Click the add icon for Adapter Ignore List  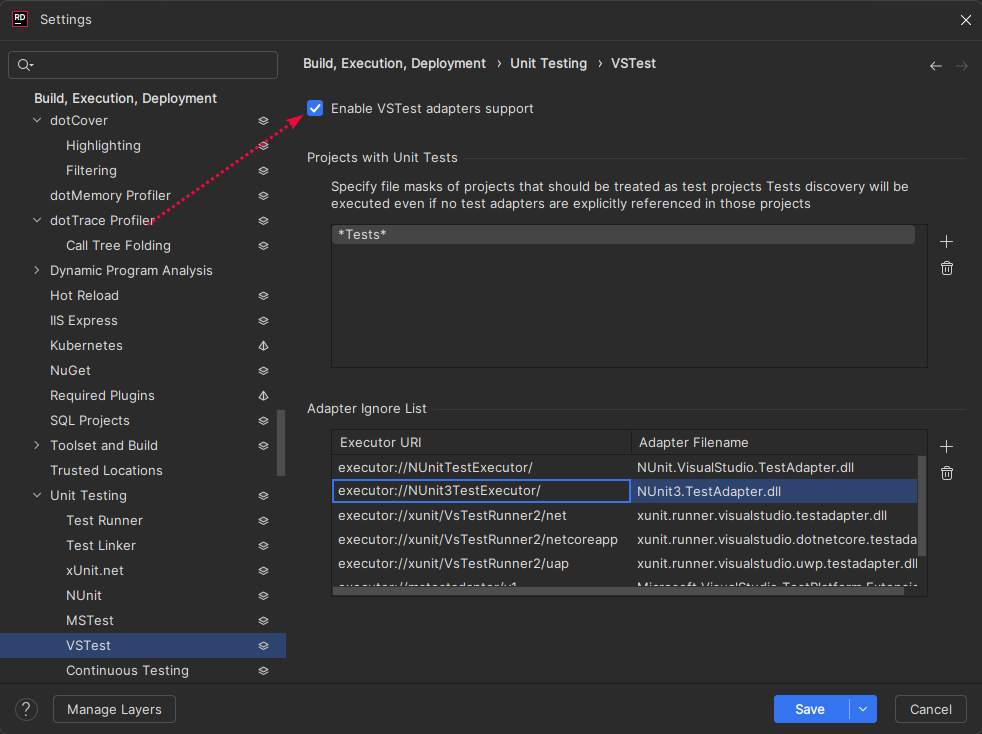[947, 447]
